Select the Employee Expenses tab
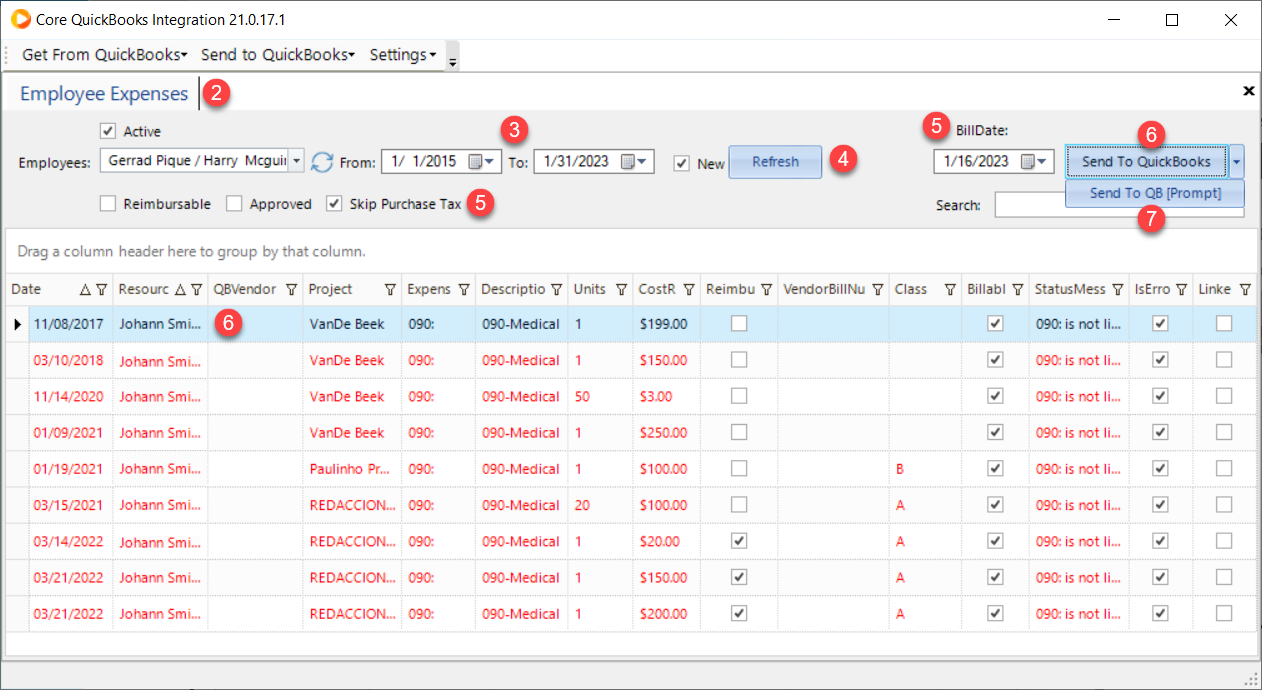 pos(104,94)
